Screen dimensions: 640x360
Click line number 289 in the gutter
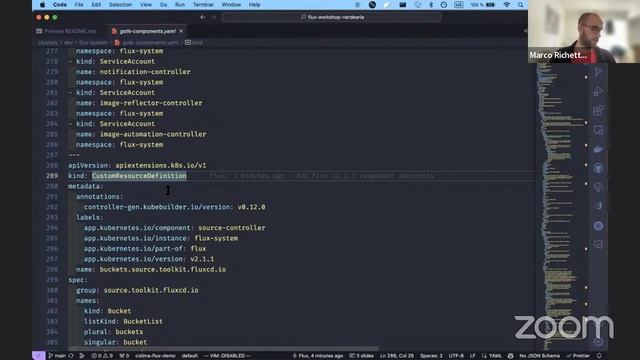pyautogui.click(x=52, y=176)
